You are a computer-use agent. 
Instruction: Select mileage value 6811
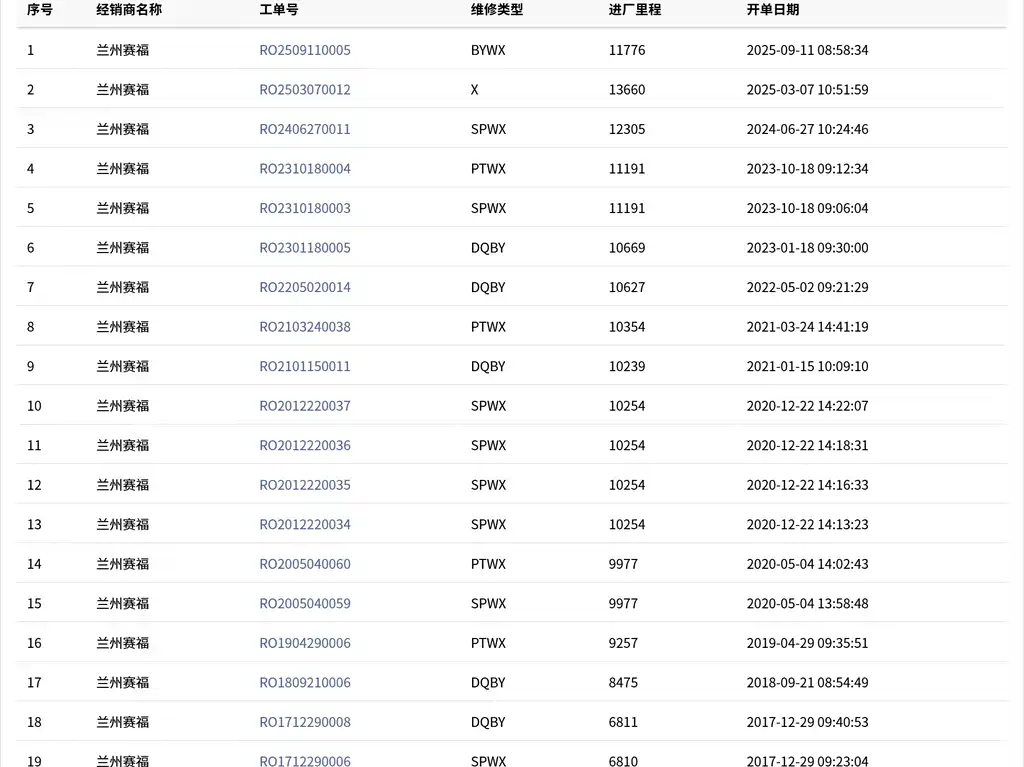coord(623,722)
